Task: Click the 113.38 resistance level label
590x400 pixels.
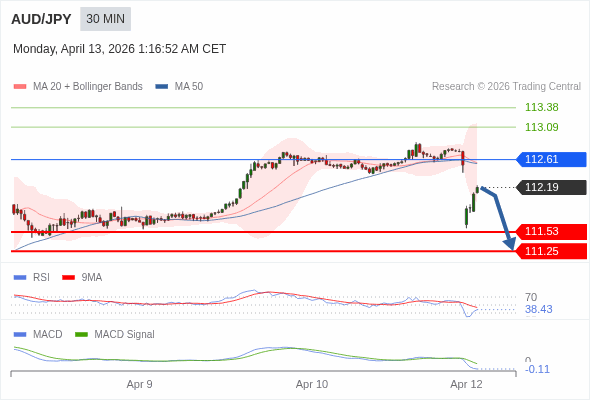Action: tap(541, 107)
